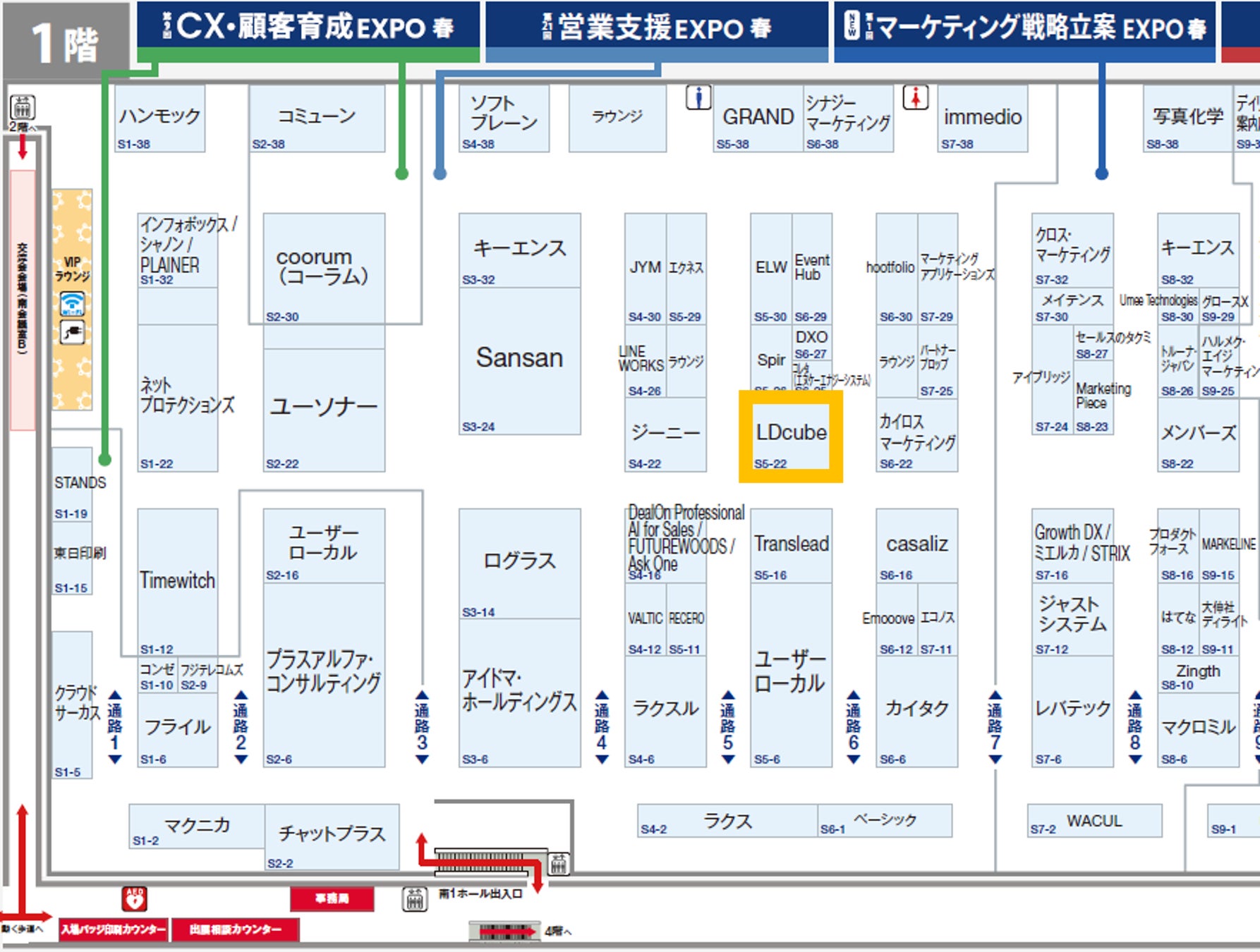Click the highlighted LDcube booth

pyautogui.click(x=791, y=437)
